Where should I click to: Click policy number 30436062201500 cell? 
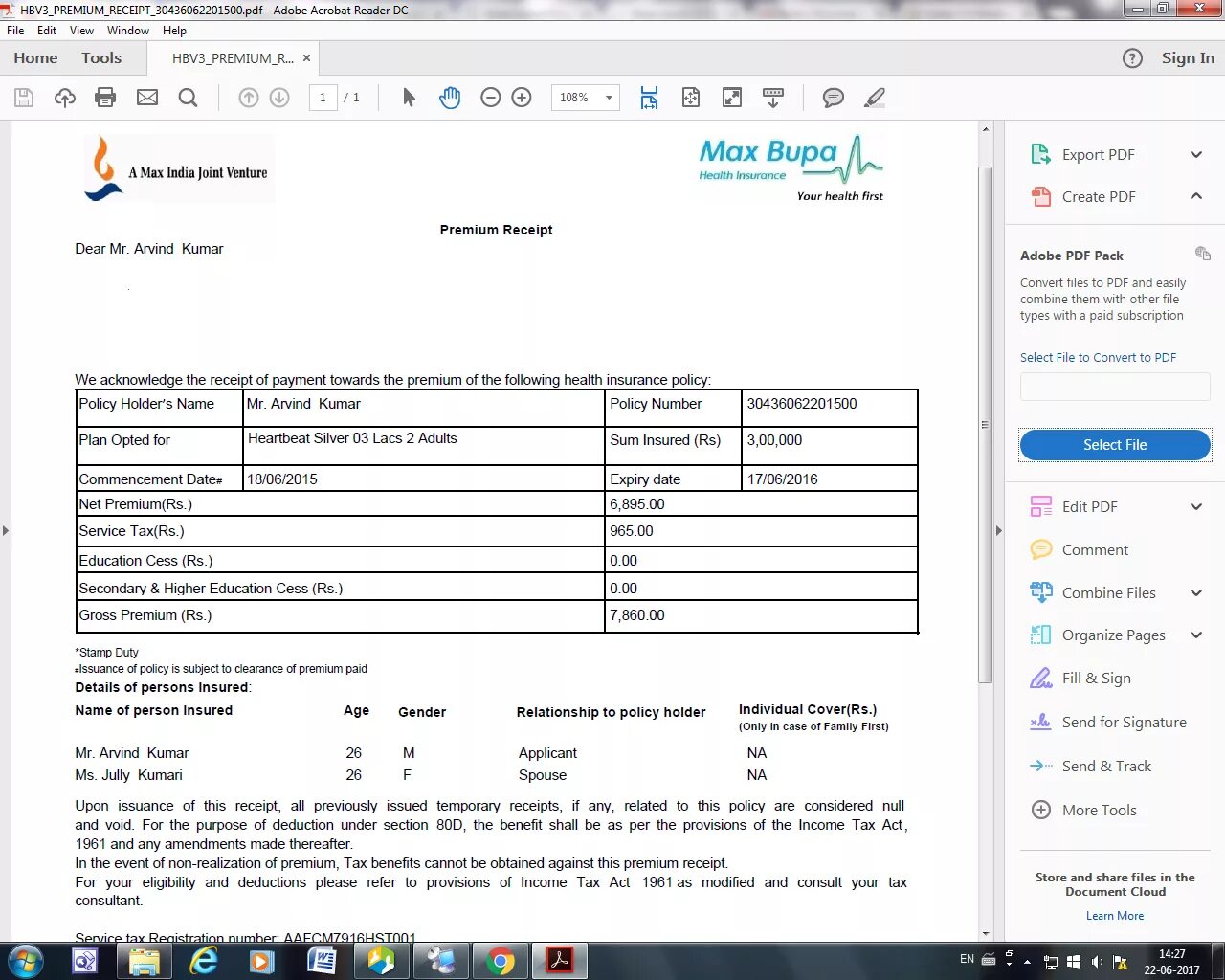pos(829,408)
